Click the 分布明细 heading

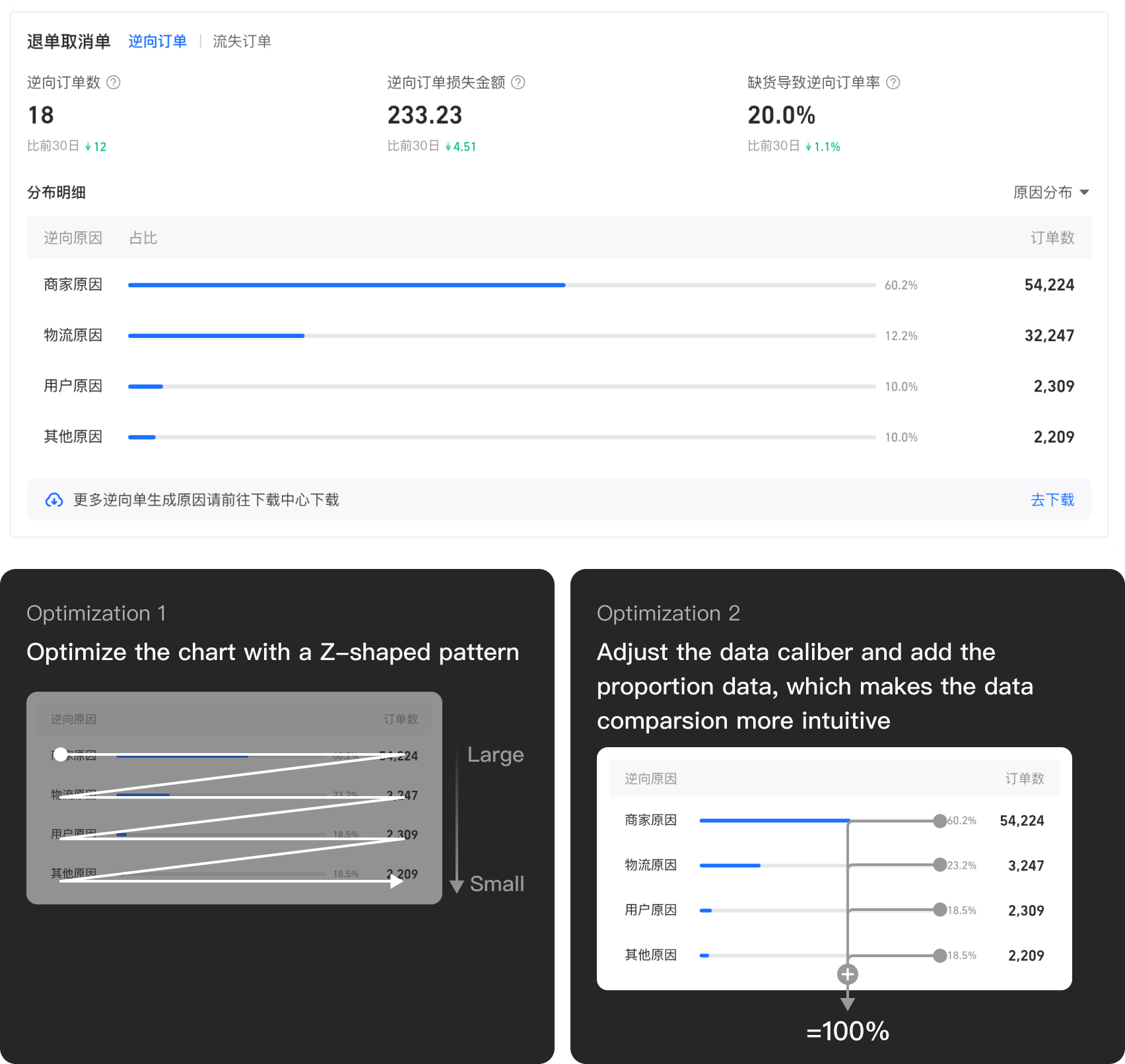56,193
